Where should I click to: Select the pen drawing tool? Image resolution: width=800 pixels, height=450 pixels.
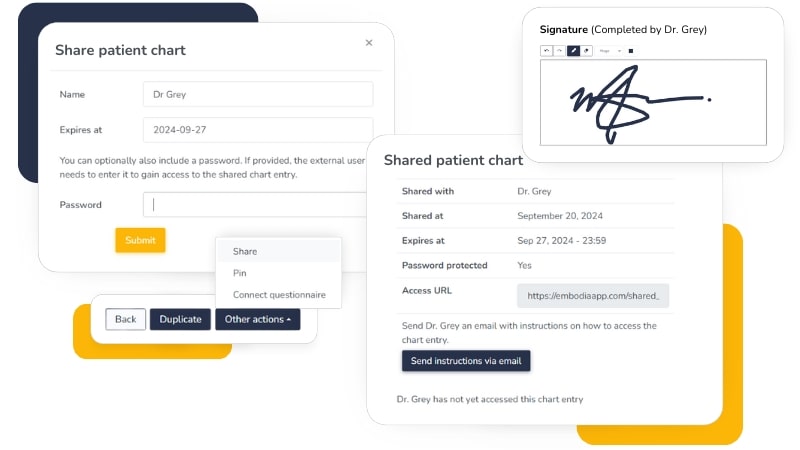(573, 50)
